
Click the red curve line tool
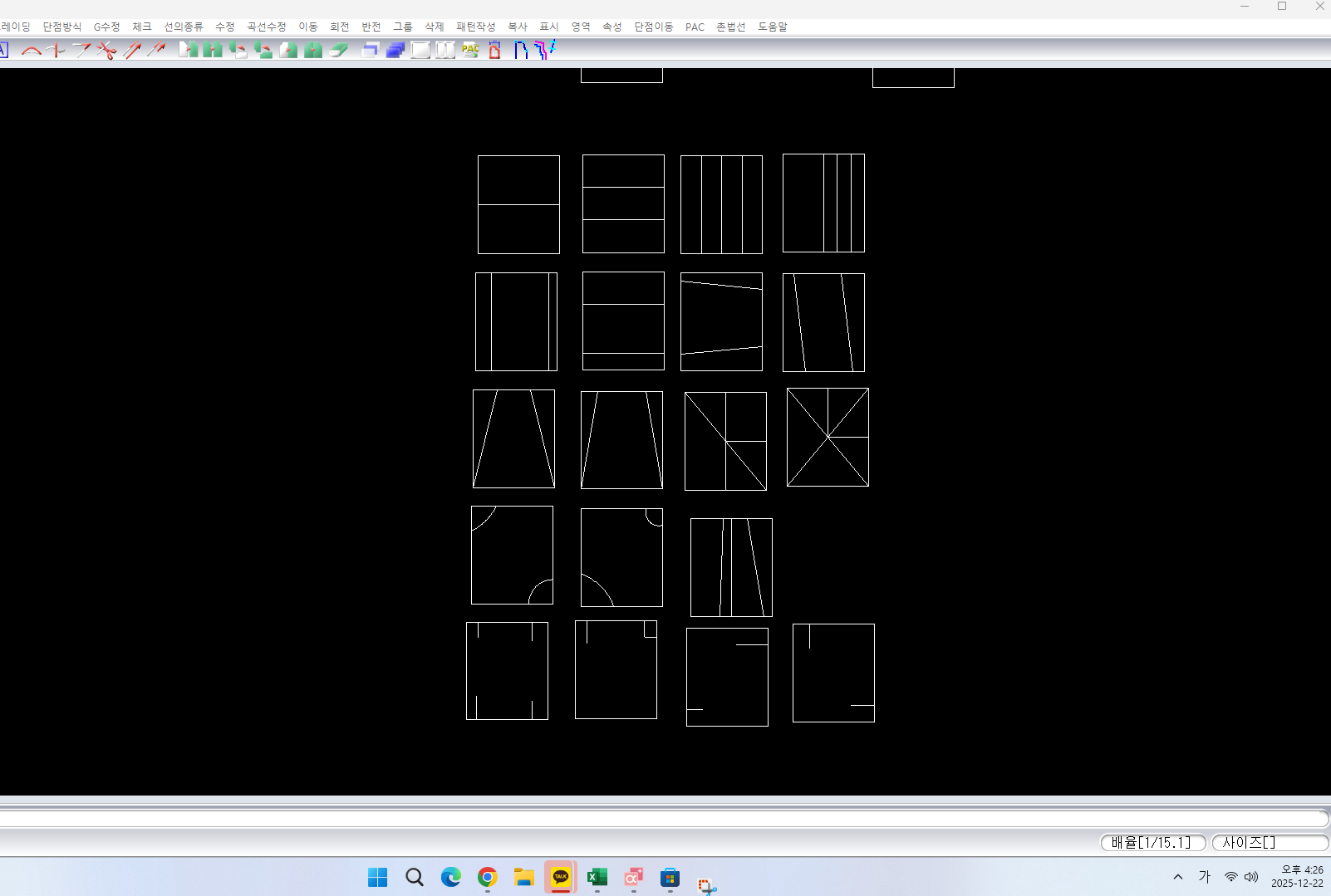click(32, 51)
